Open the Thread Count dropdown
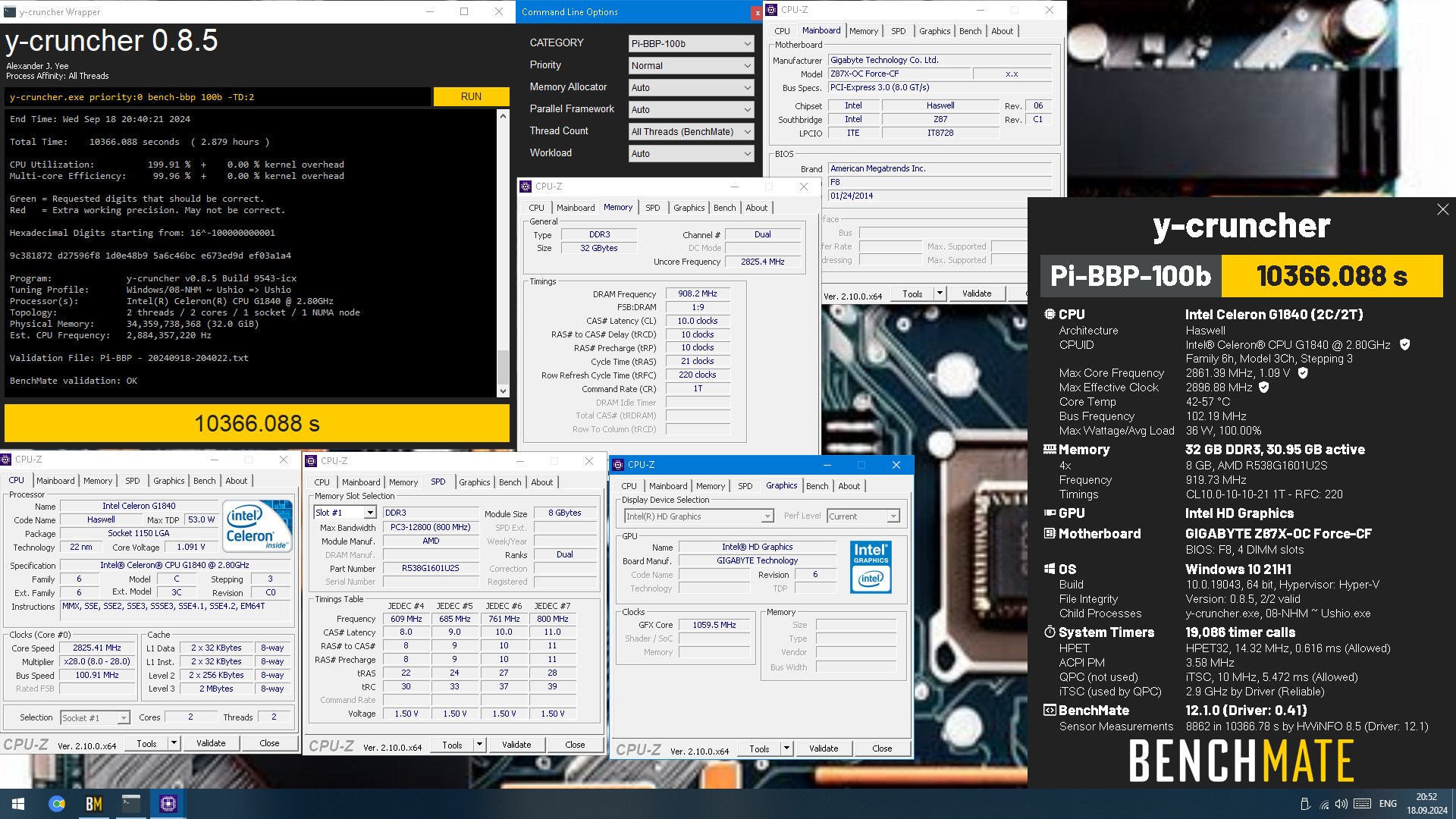This screenshot has width=1456, height=819. tap(691, 132)
